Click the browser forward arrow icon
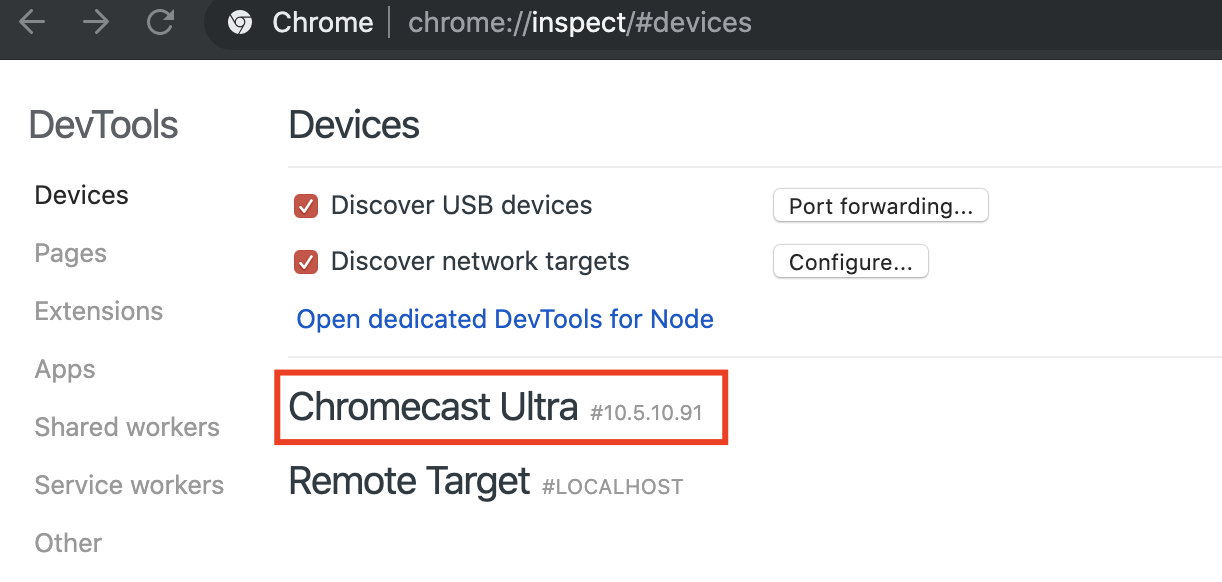 click(96, 23)
